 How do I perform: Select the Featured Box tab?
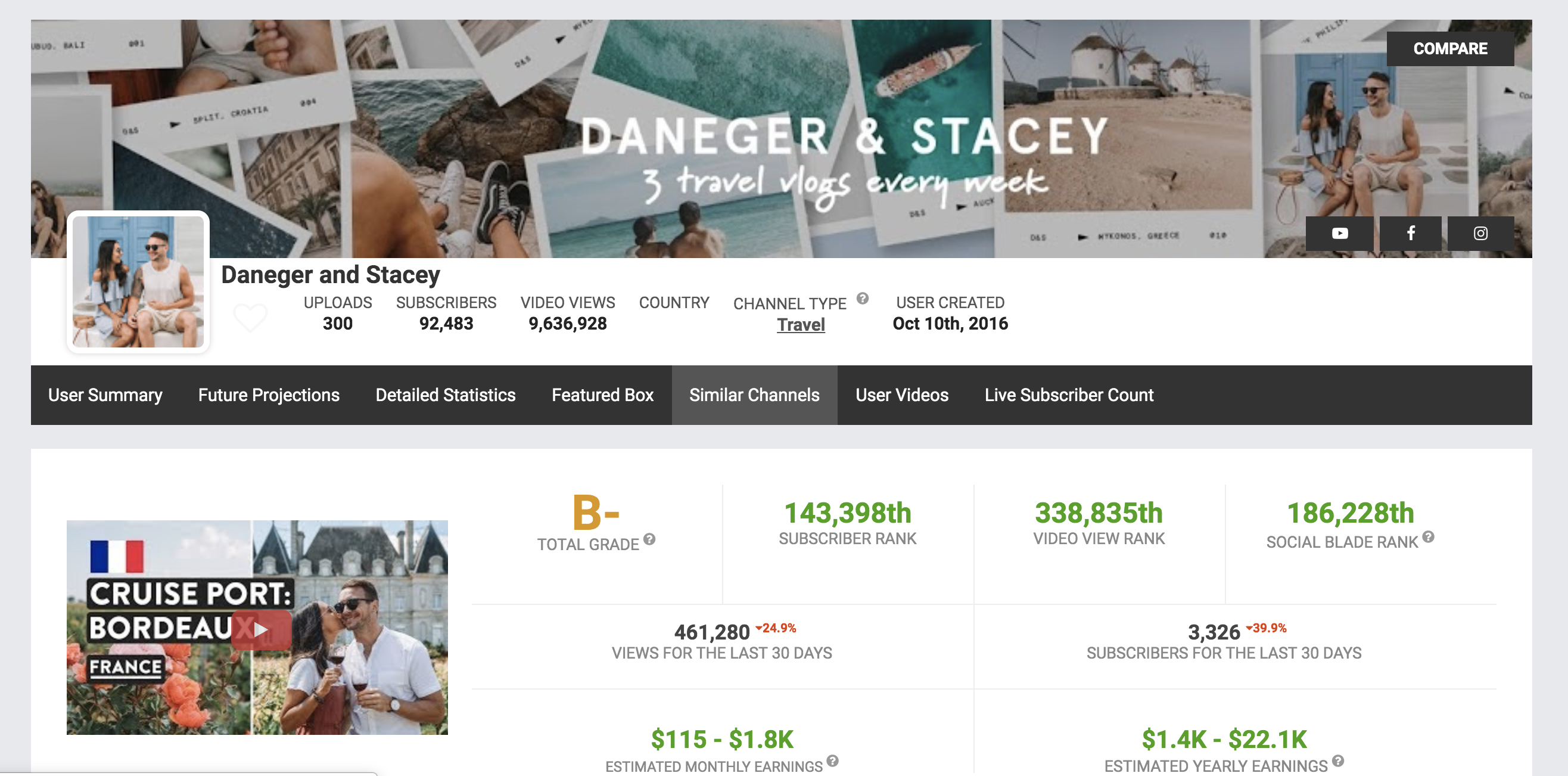[x=602, y=395]
